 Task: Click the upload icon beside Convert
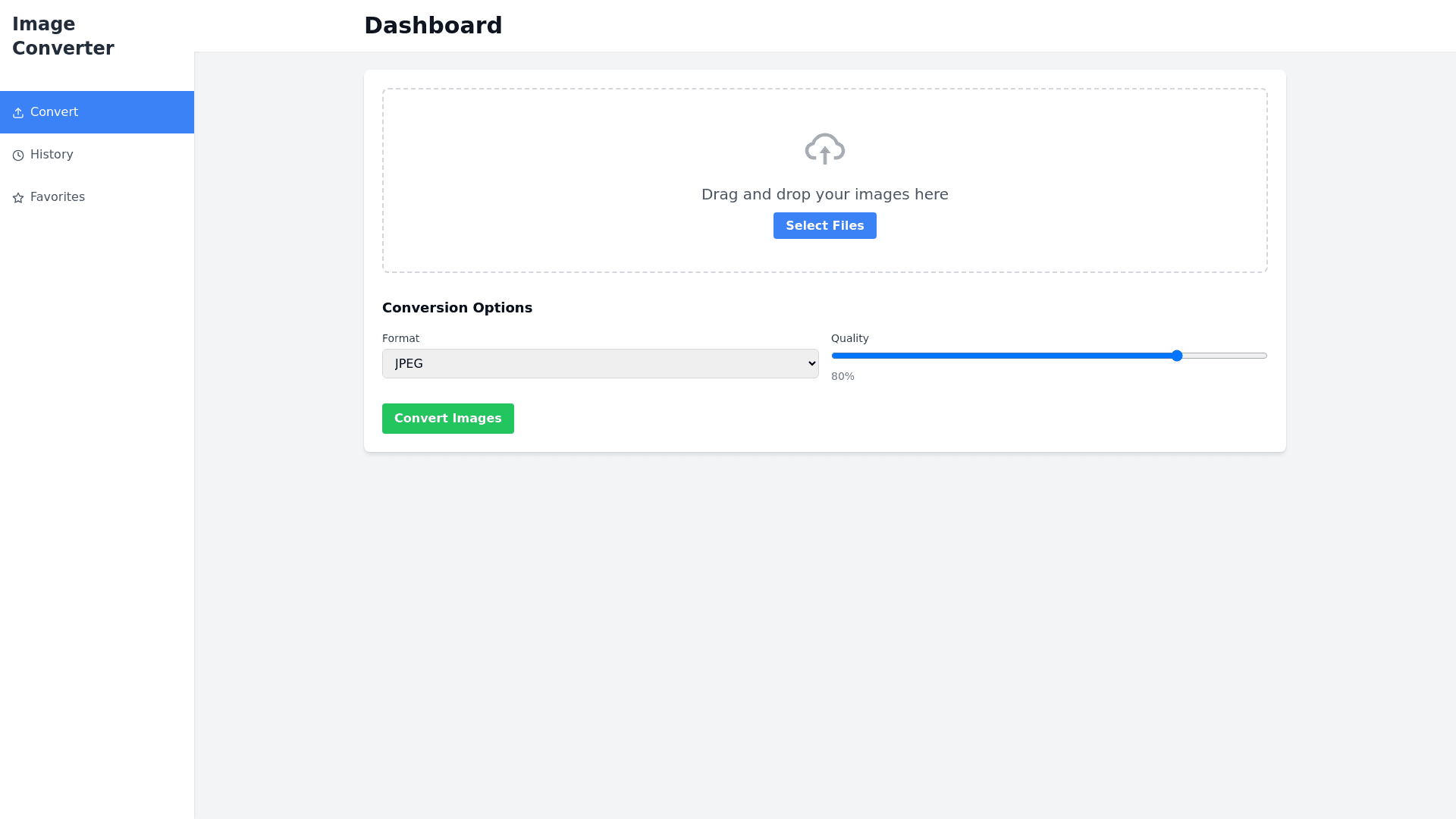click(x=18, y=113)
